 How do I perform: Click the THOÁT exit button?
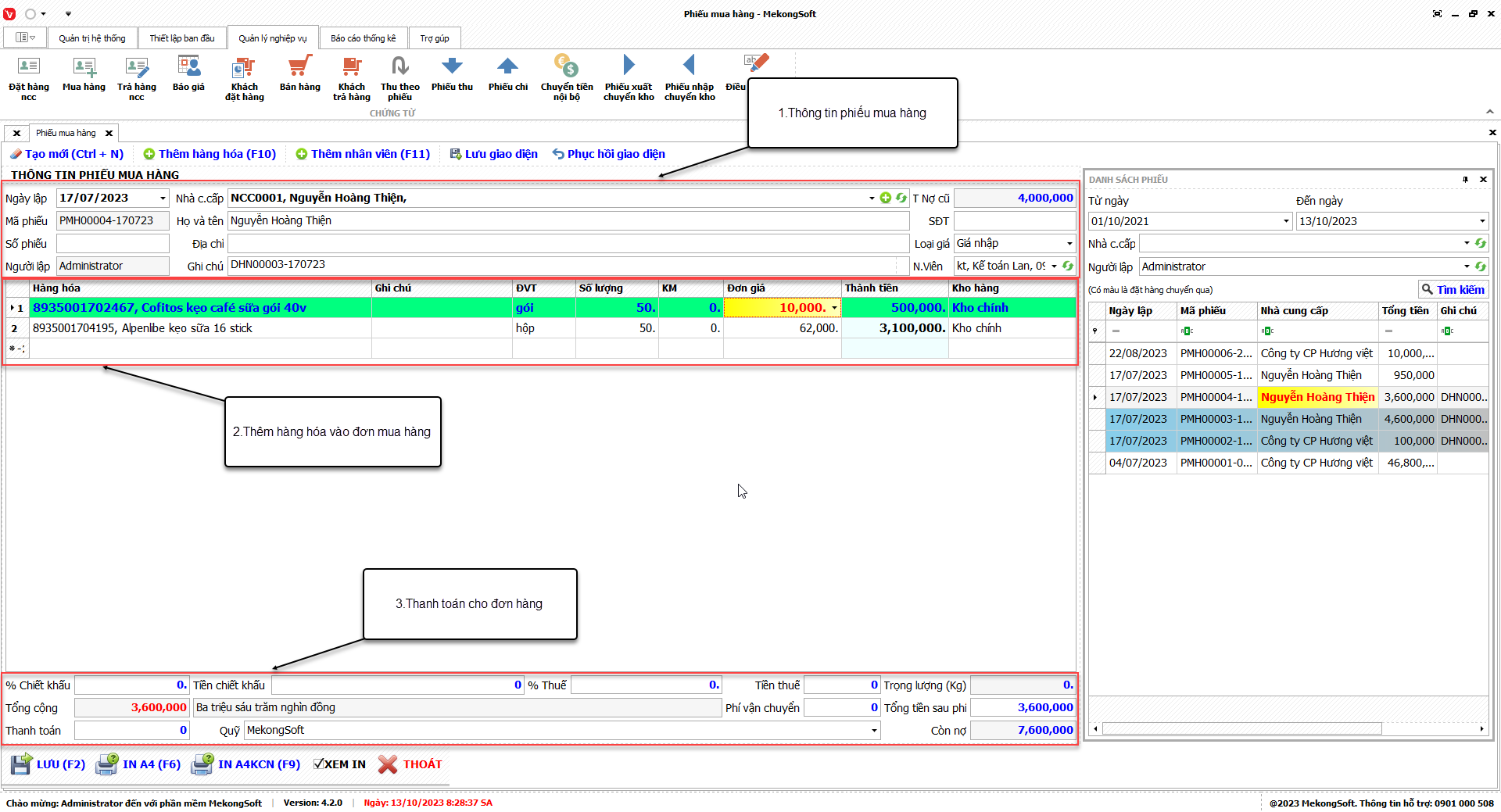(x=410, y=764)
